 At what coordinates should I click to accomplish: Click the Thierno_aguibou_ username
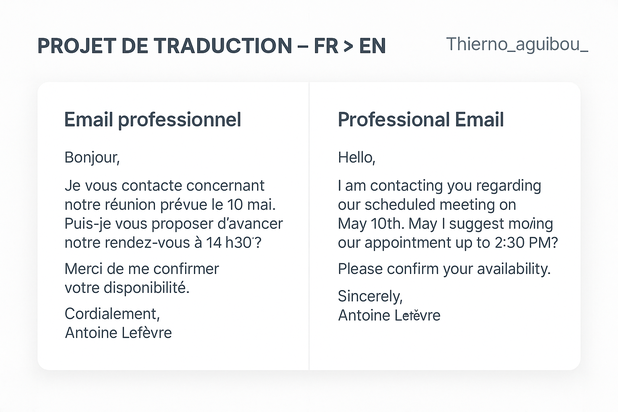coord(517,44)
